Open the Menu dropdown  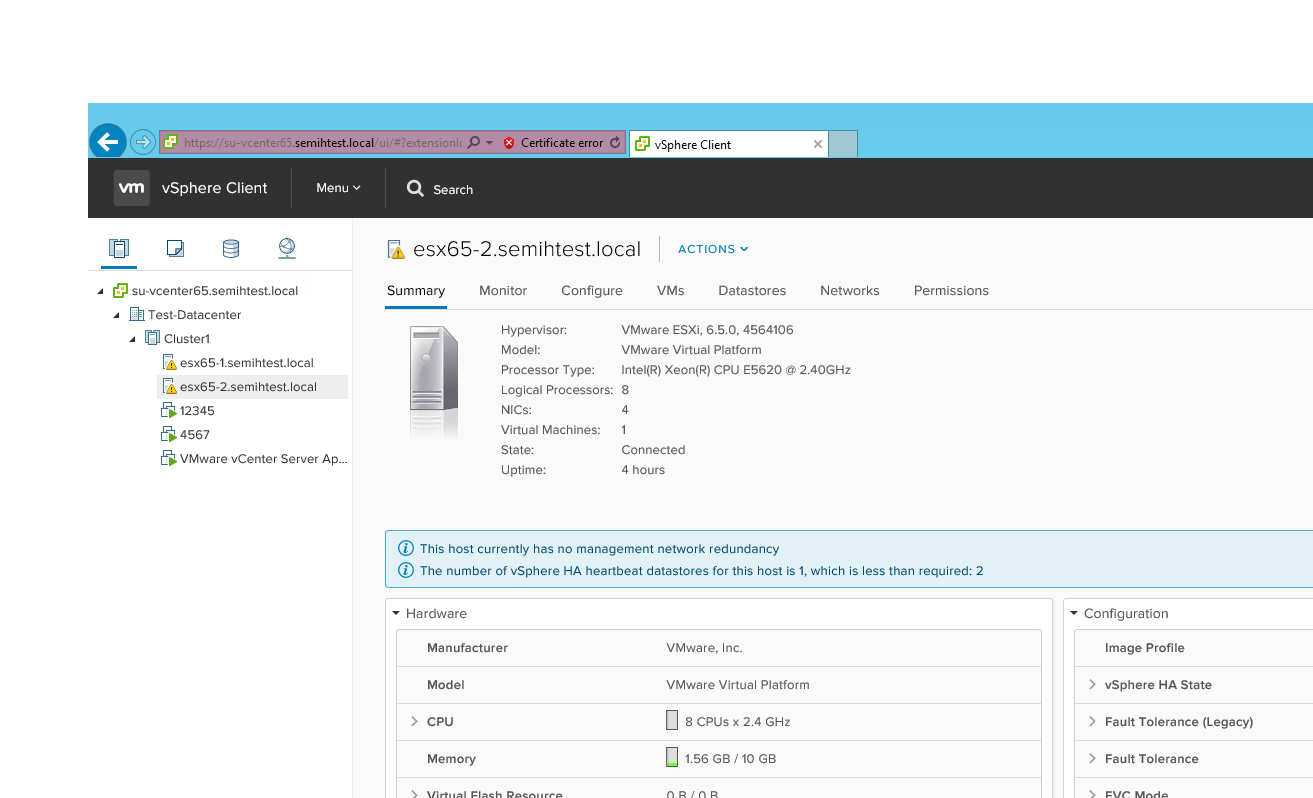[338, 188]
